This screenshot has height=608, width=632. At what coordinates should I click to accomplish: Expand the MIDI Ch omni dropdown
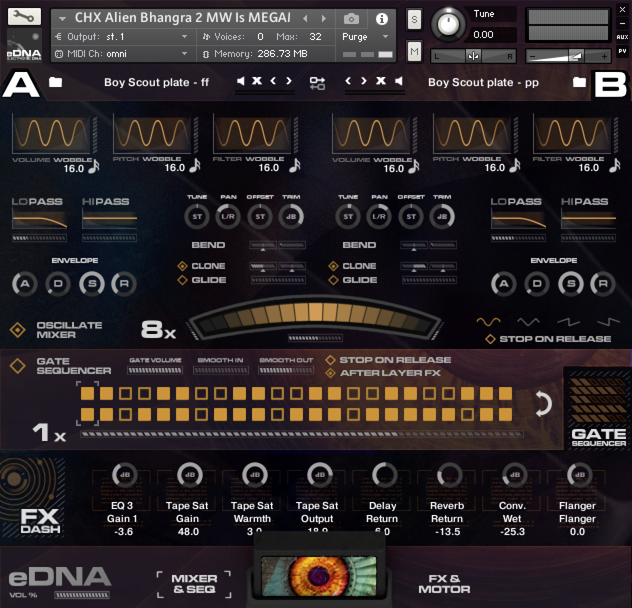[x=121, y=53]
